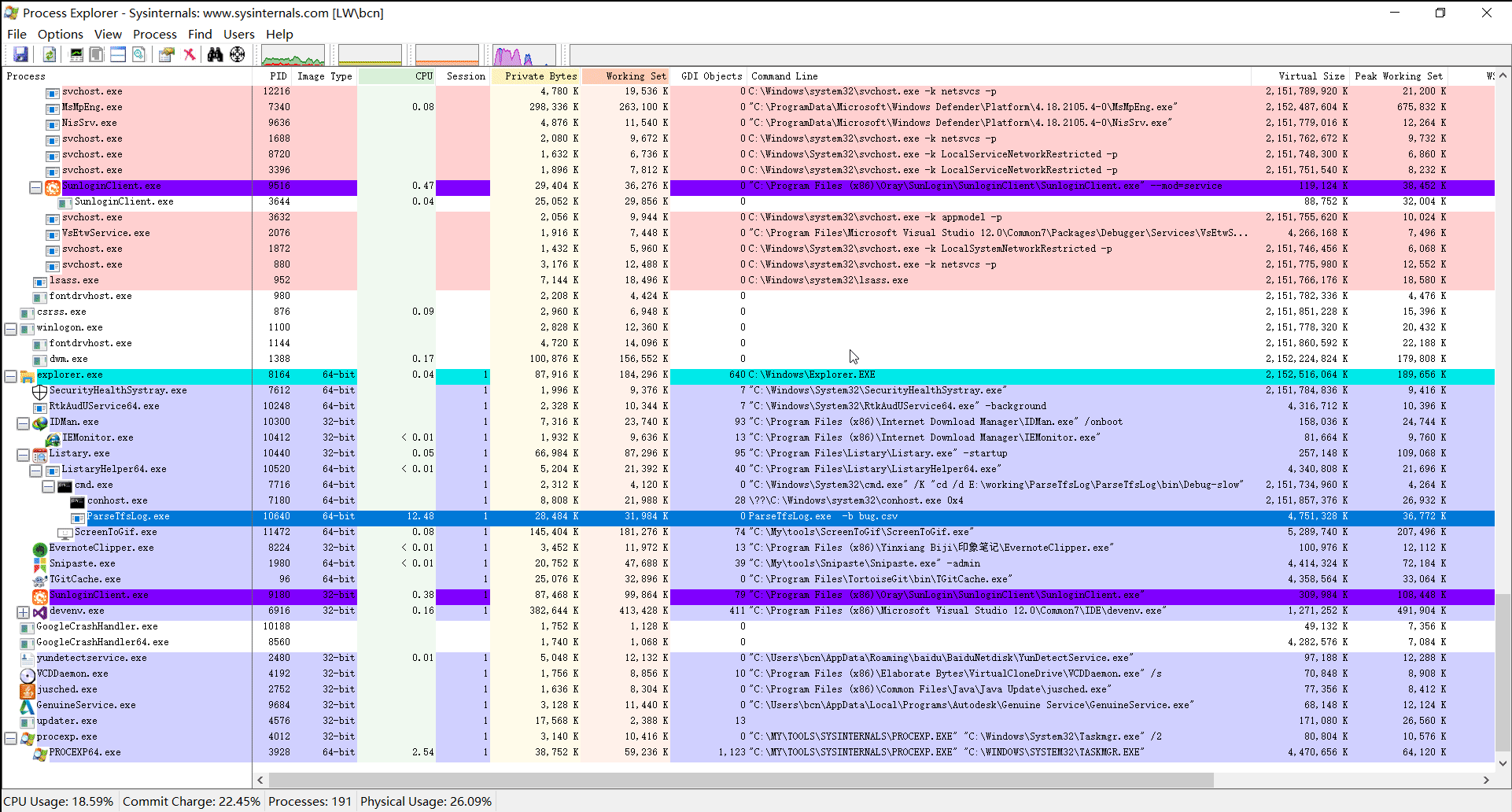
Task: Sort by the Virtual Size column header
Action: [x=1300, y=76]
